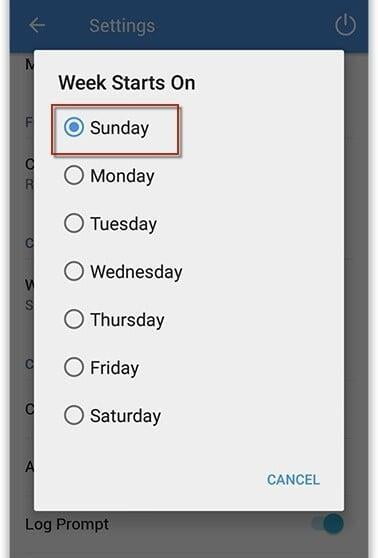Click the Monday label text
Viewport: 378px width, 558px height.
point(122,176)
